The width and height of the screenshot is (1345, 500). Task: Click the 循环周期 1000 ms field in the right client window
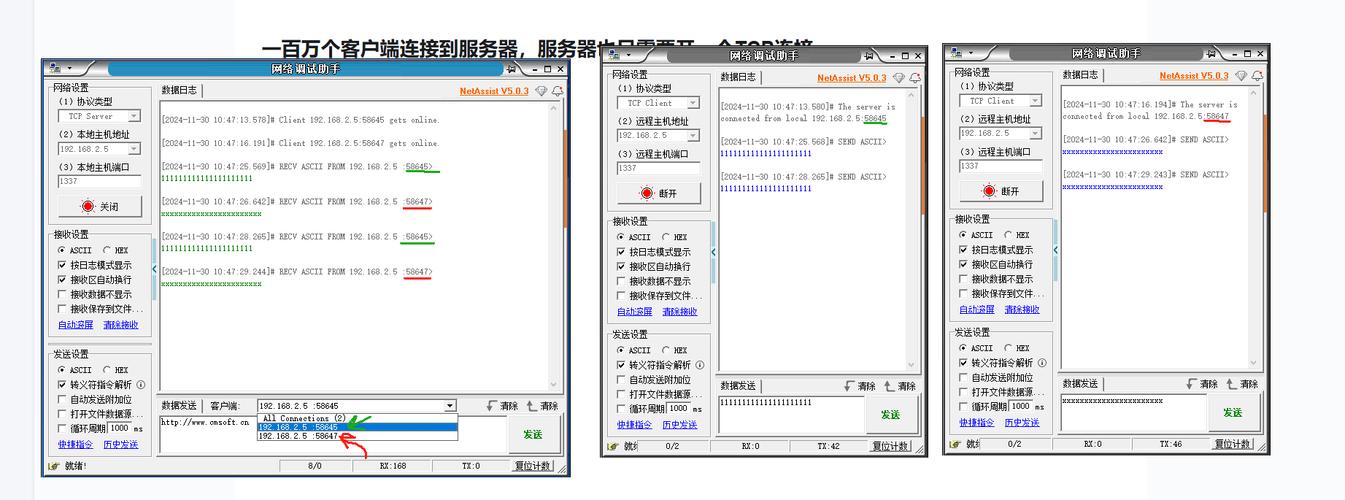(x=1020, y=406)
